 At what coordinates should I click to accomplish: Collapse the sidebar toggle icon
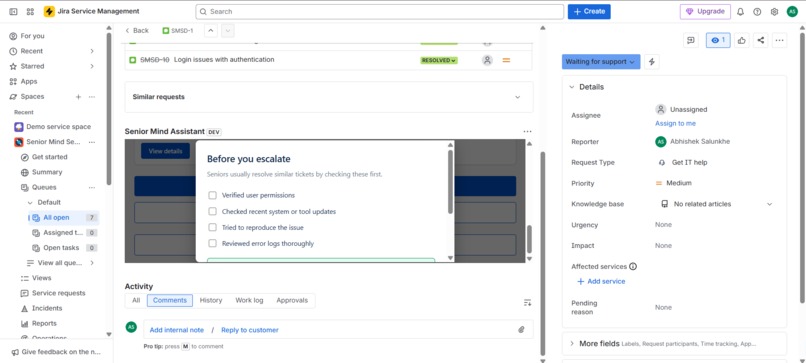click(13, 11)
